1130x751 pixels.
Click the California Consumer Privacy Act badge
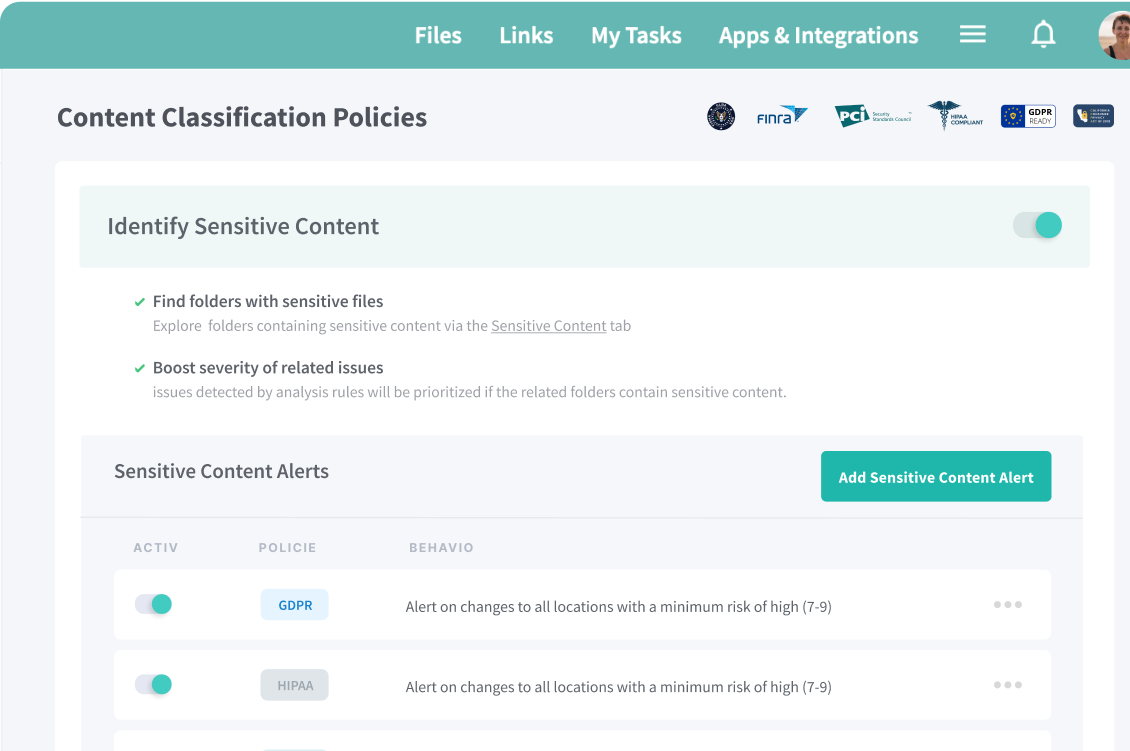[x=1093, y=116]
